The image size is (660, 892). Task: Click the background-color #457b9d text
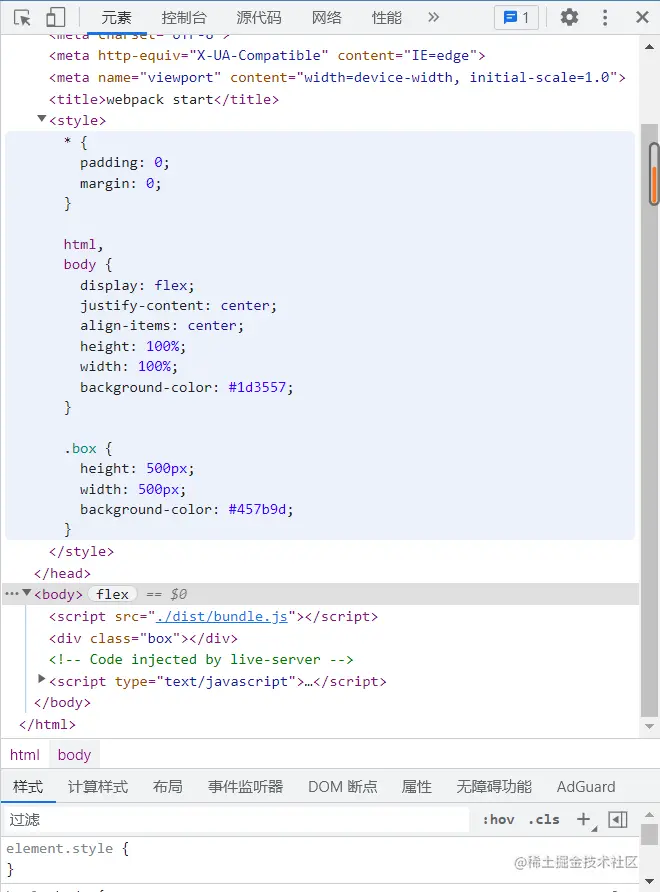point(187,509)
